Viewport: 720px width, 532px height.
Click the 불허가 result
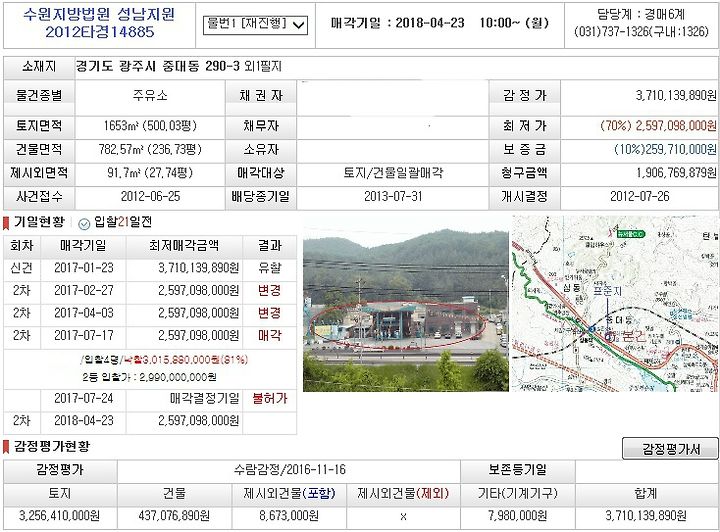point(270,398)
